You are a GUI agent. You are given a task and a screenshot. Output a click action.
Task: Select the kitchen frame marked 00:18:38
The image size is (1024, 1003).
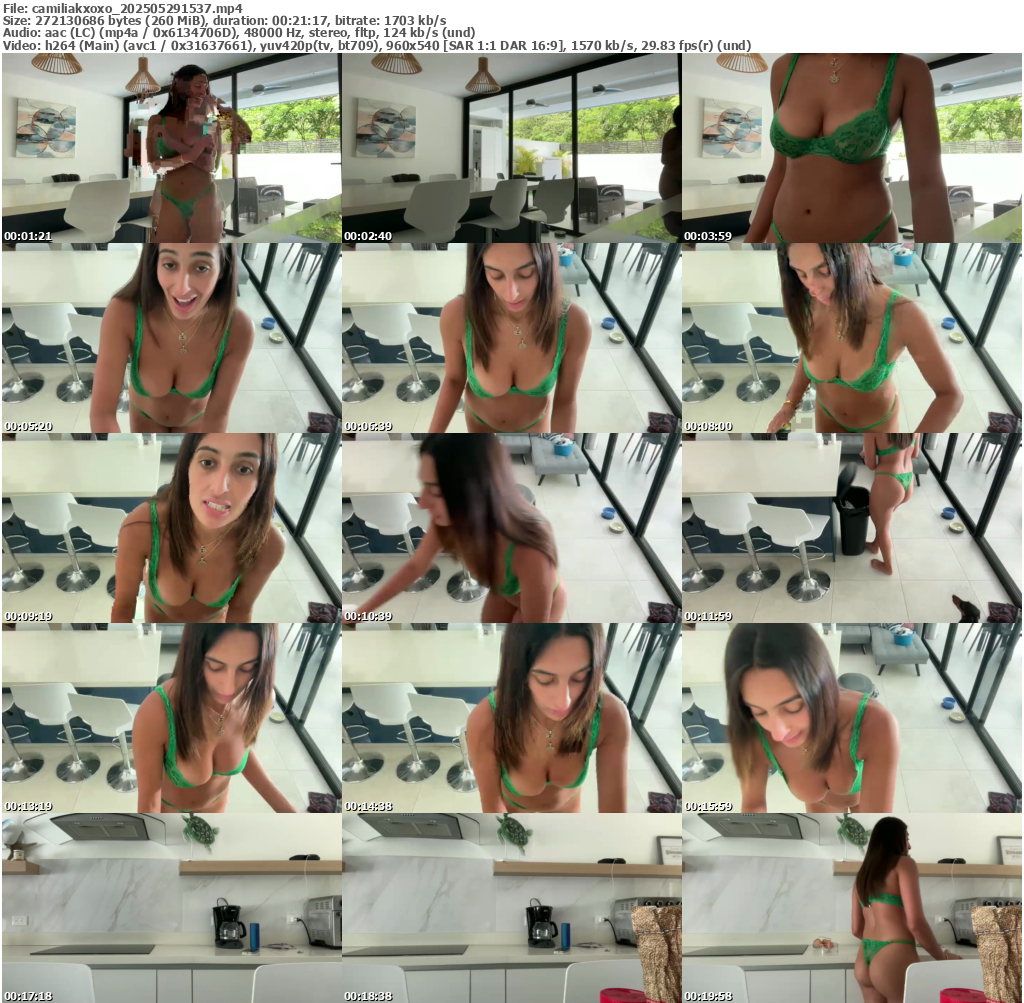pyautogui.click(x=511, y=907)
